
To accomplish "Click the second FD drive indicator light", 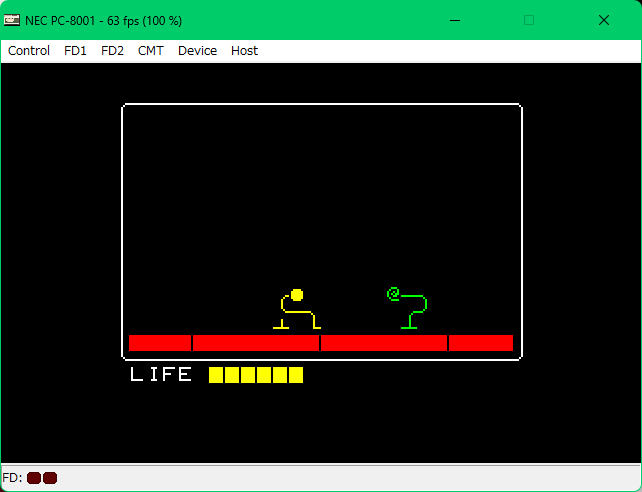I will point(50,478).
